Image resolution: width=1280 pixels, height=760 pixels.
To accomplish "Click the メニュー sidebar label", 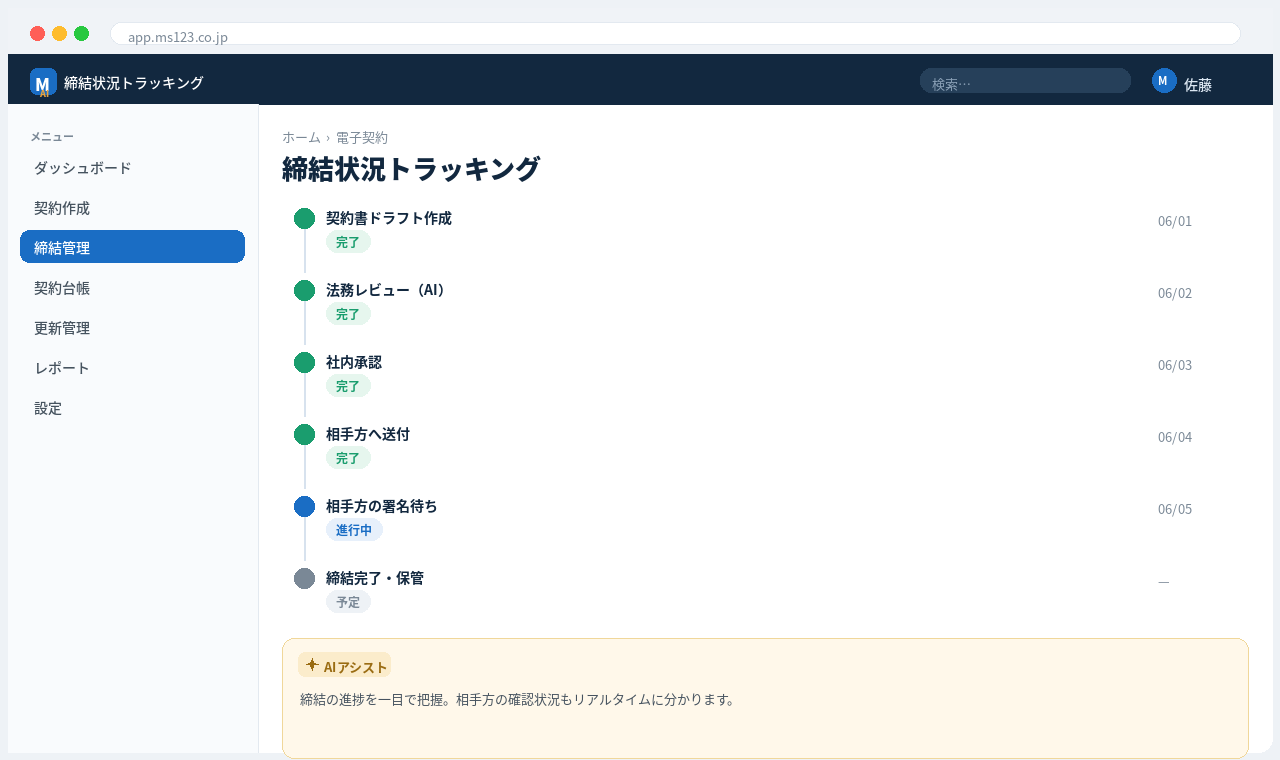I will click(x=52, y=136).
